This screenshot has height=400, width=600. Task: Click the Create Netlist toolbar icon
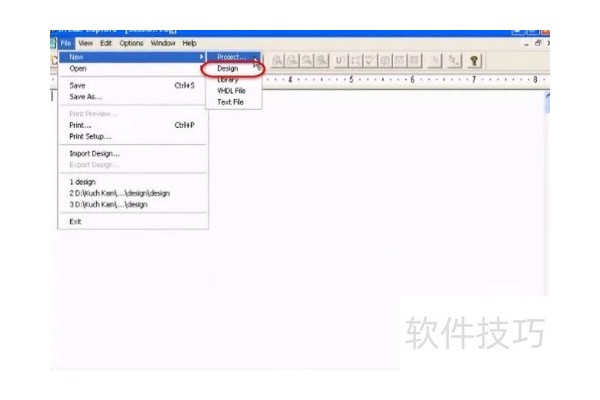(385, 61)
